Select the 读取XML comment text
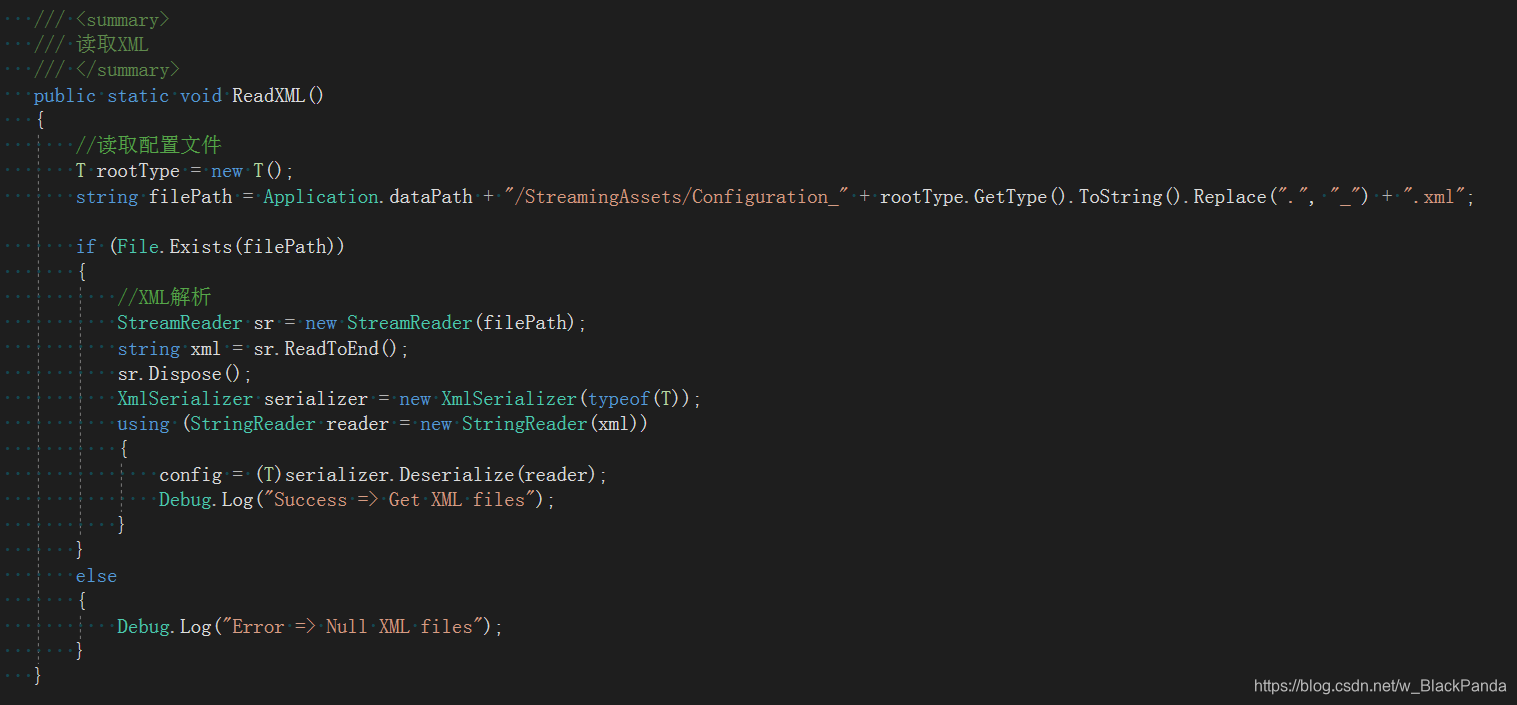Viewport: 1517px width, 705px height. click(113, 44)
